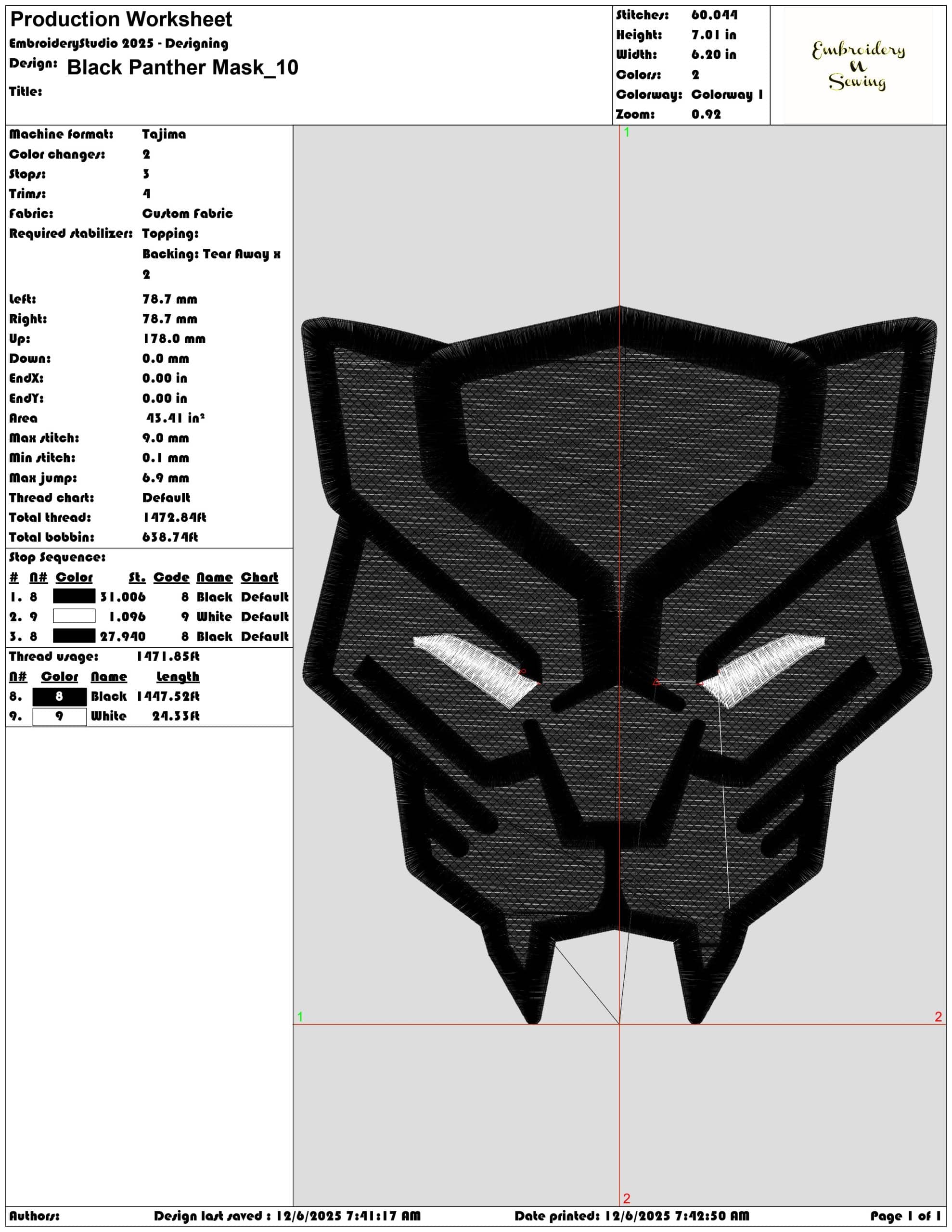Click the "Title:" label
Viewport: 952px width, 1232px height.
coord(26,91)
